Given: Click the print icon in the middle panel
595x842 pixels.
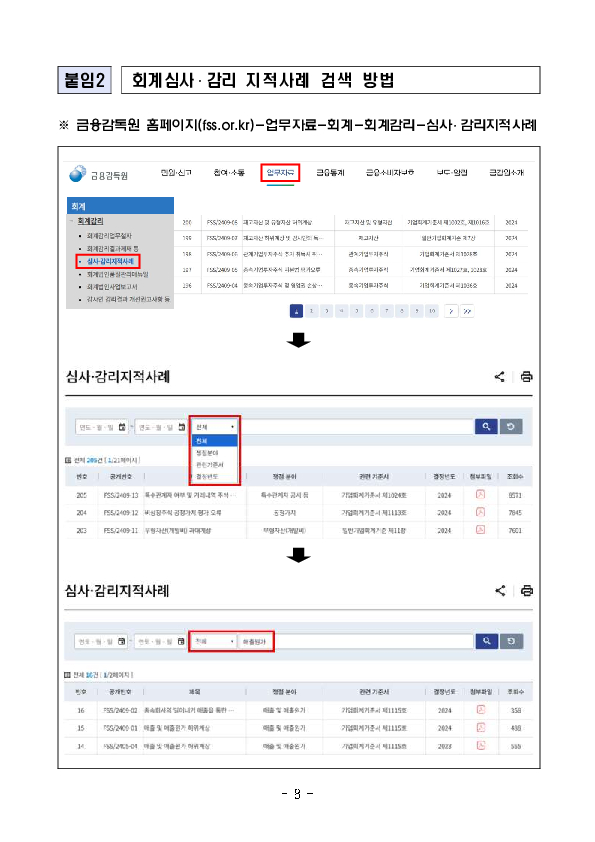Looking at the screenshot, I should (526, 376).
